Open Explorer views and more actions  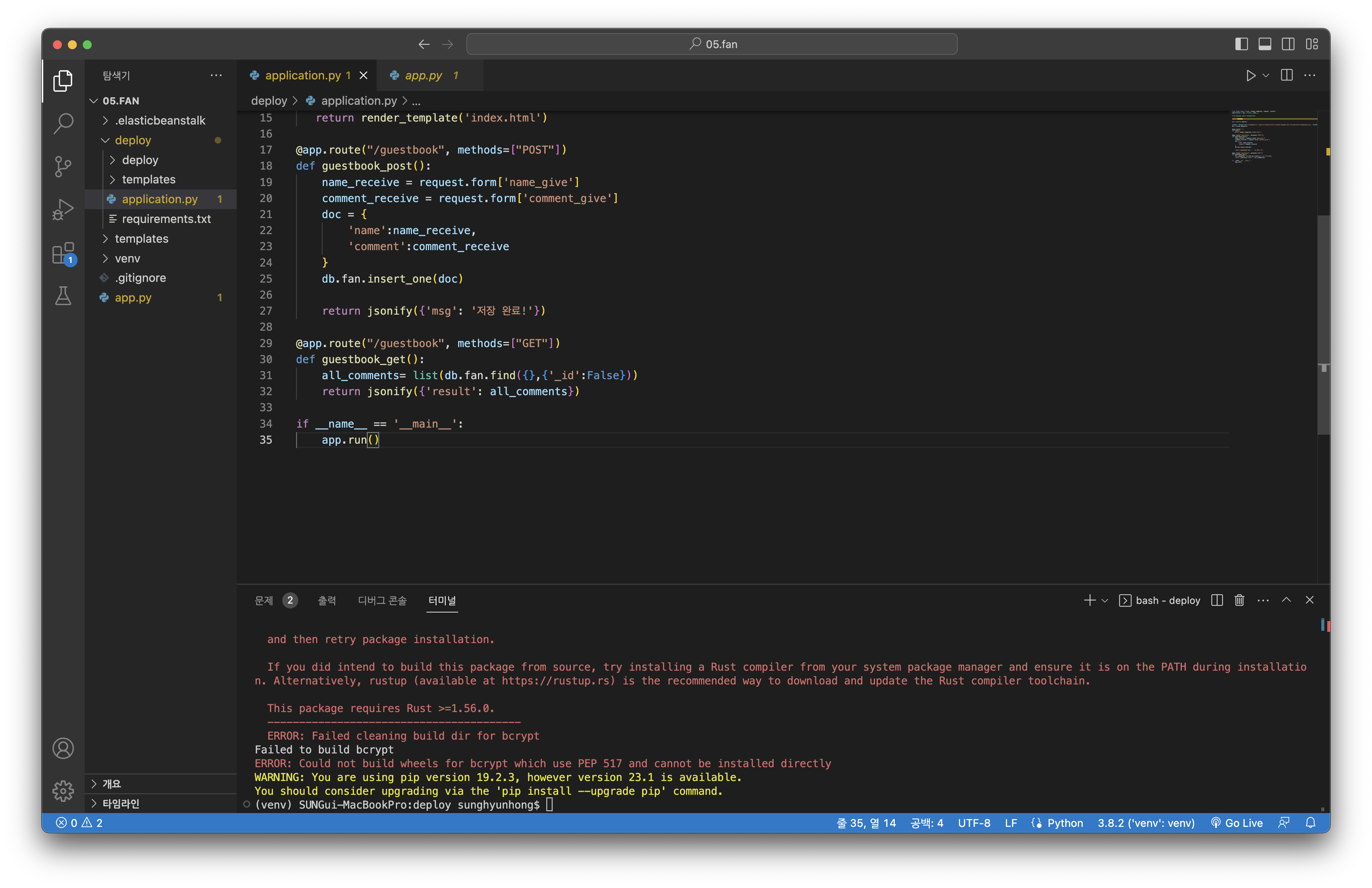point(216,75)
